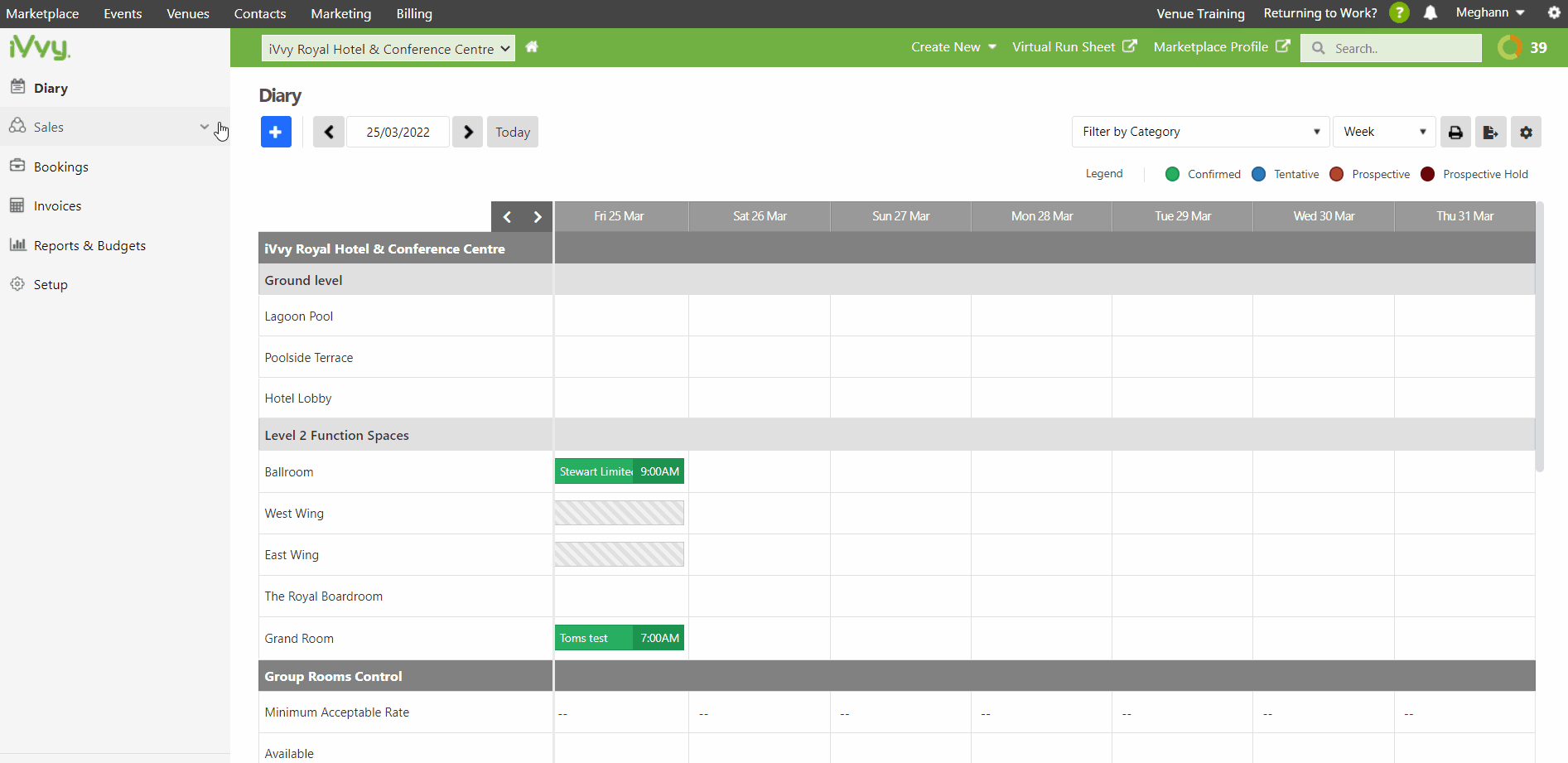1568x763 pixels.
Task: Open the notifications bell
Action: [x=1430, y=13]
